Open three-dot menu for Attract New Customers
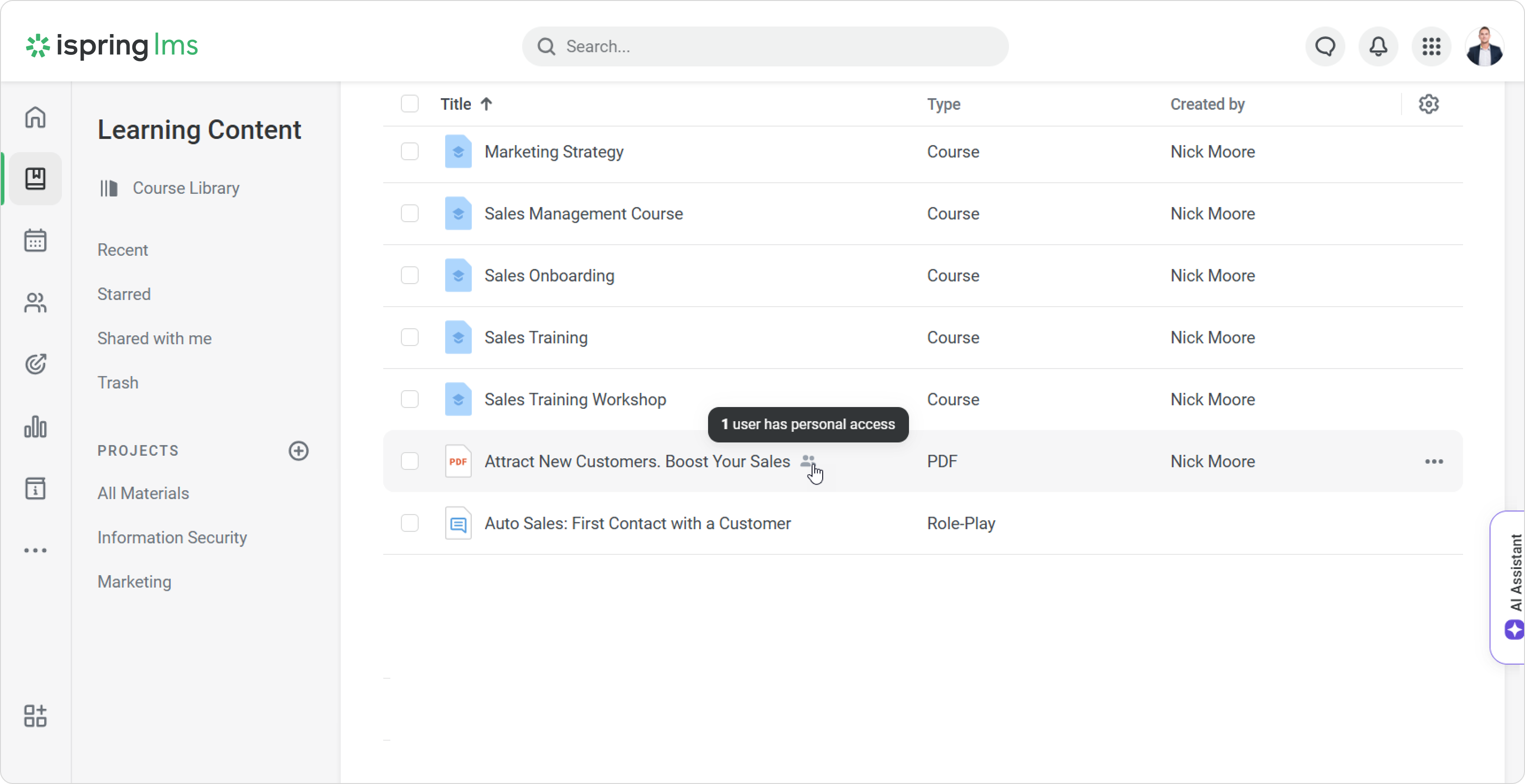Image resolution: width=1525 pixels, height=784 pixels. 1434,461
